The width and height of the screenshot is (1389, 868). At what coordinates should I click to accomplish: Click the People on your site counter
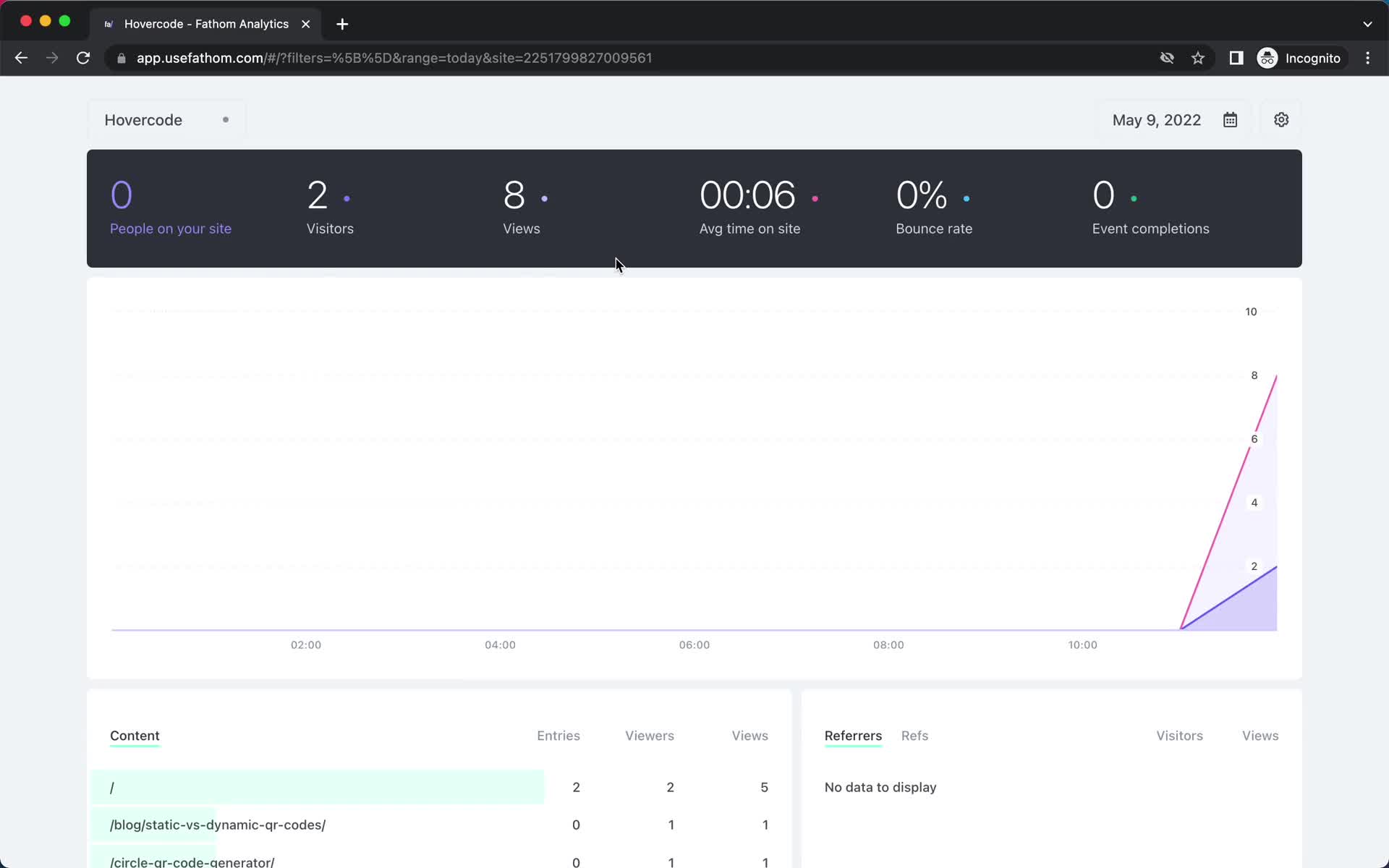pos(171,208)
